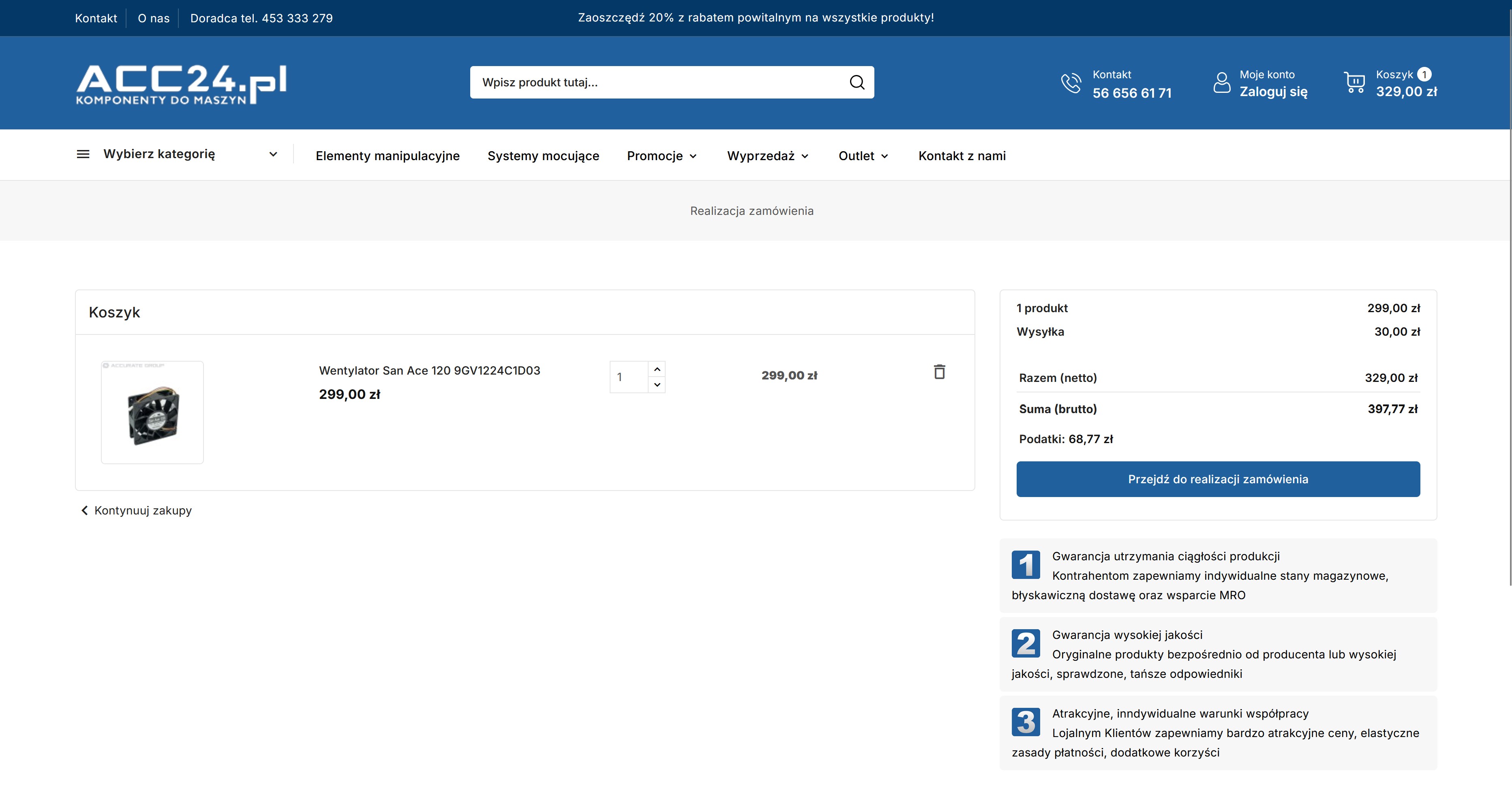Image resolution: width=1512 pixels, height=810 pixels.
Task: Expand the Promocje menu
Action: [x=662, y=156]
